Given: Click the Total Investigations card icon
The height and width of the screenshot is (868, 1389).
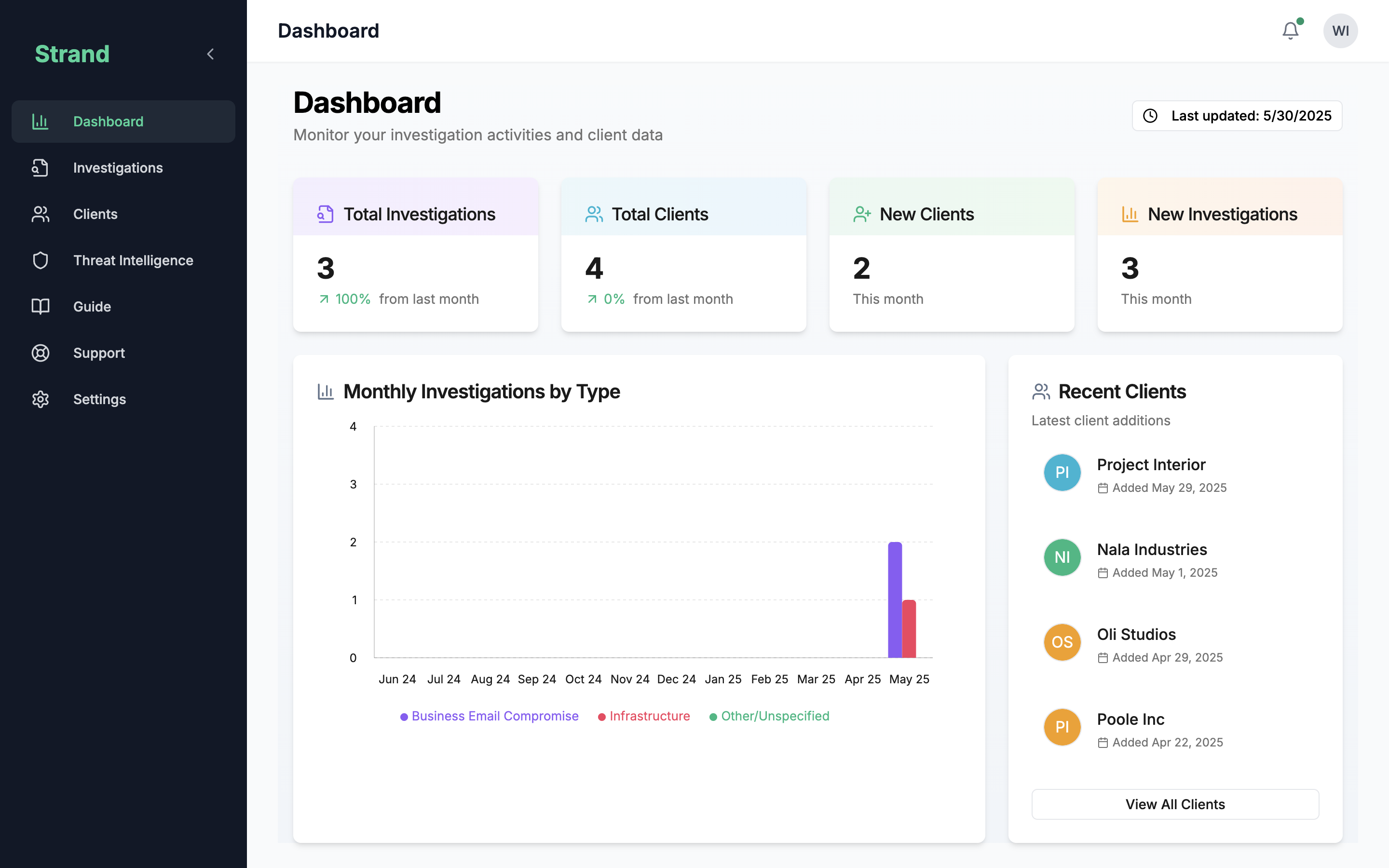Looking at the screenshot, I should 325,214.
